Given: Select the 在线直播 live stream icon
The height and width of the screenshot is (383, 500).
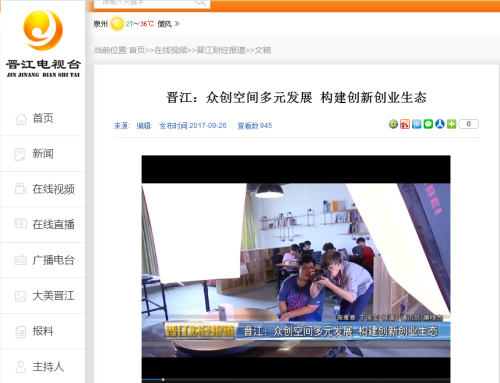Looking at the screenshot, I should (20, 224).
